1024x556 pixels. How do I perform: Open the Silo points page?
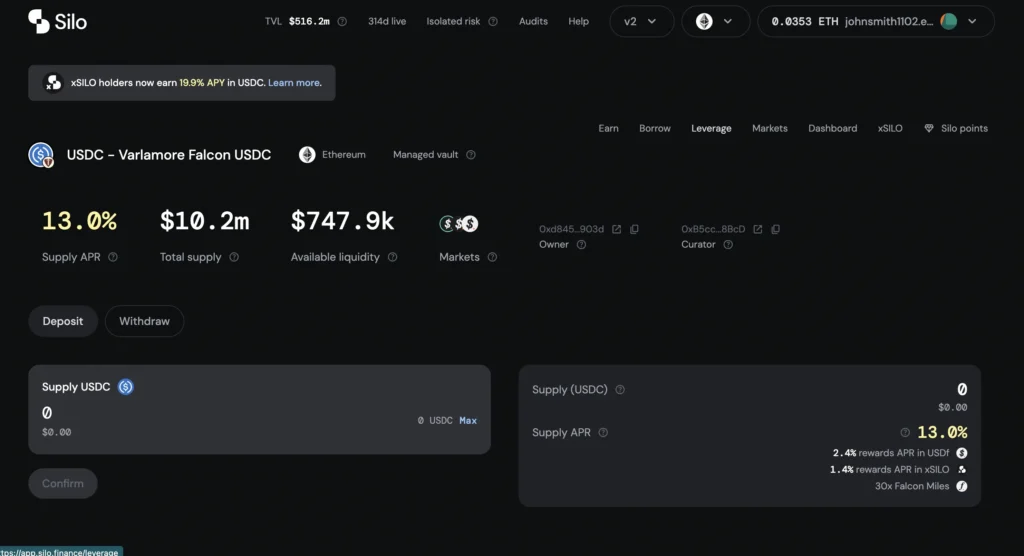pos(956,129)
